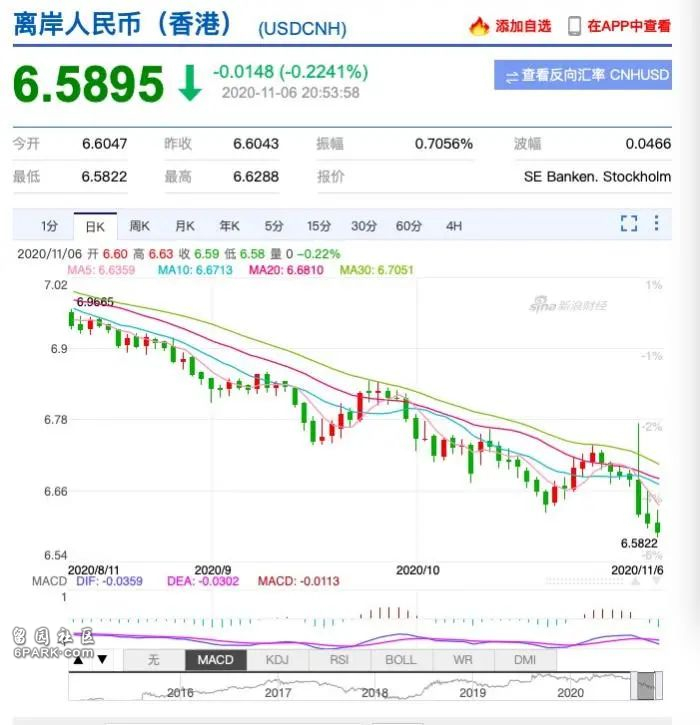The image size is (700, 725).
Task: Select the RSI indicator button
Action: pos(339,660)
